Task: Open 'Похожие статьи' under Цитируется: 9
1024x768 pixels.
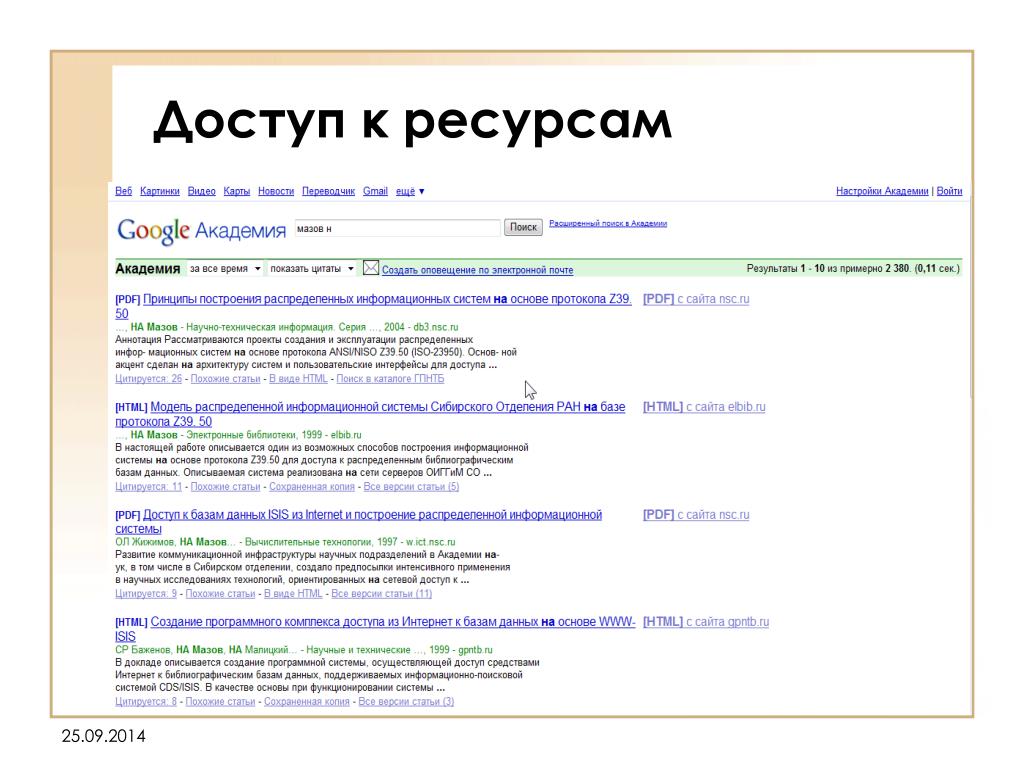Action: coord(220,594)
